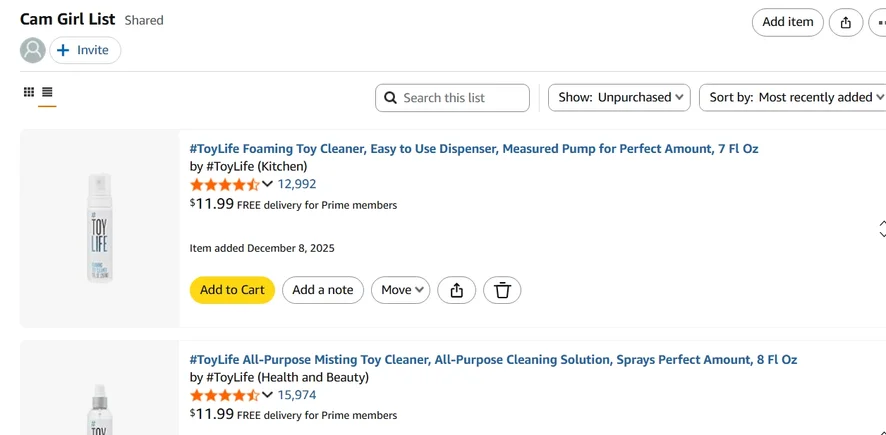
Task: Expand rating details for Misting Toy Cleaner
Action: point(267,395)
